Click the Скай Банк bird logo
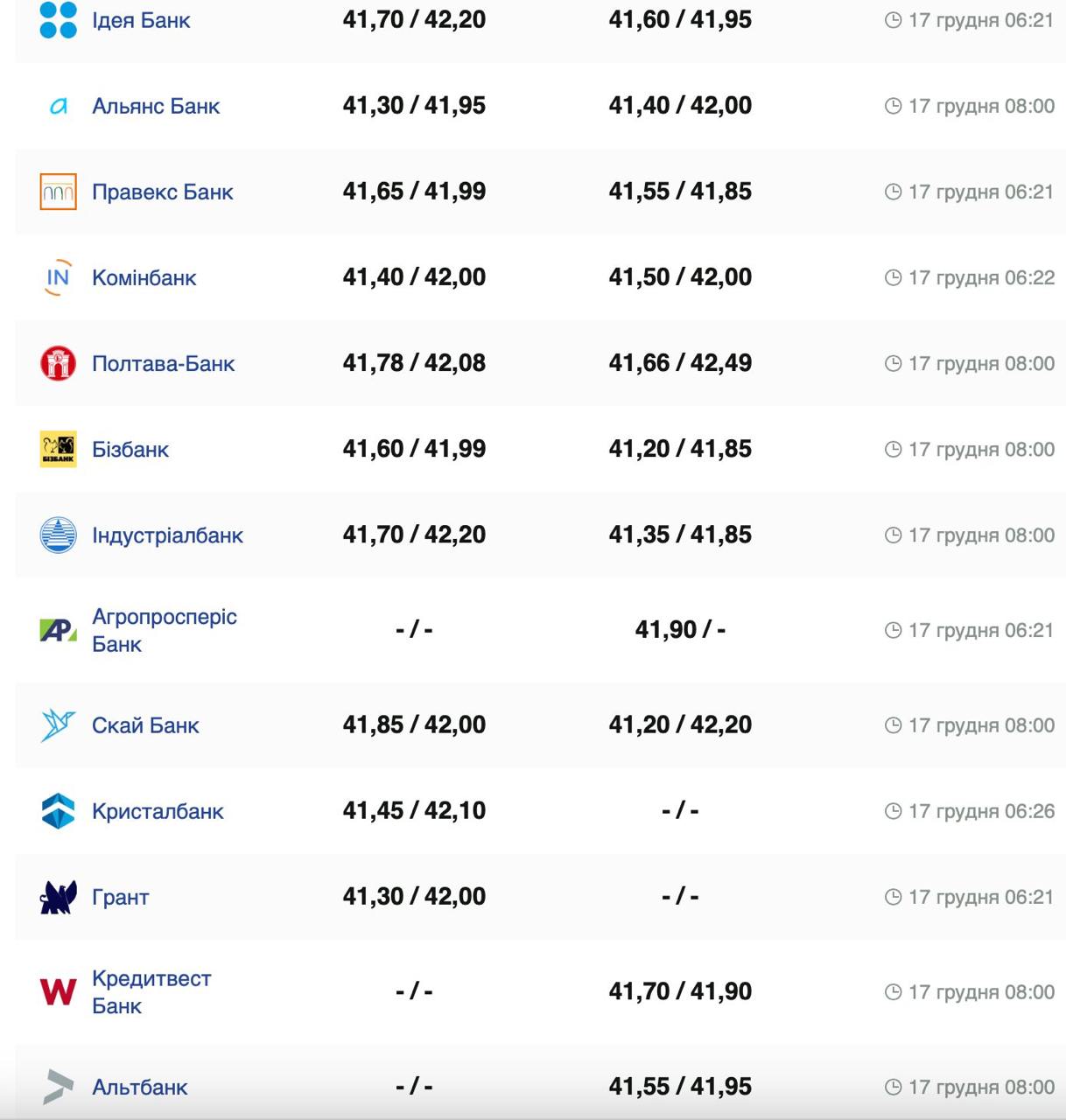 pos(59,725)
